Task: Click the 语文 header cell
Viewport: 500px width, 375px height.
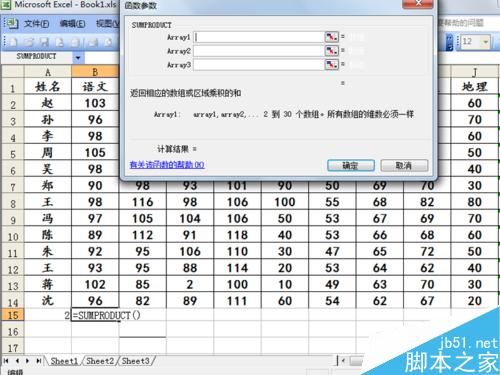Action: [95, 87]
